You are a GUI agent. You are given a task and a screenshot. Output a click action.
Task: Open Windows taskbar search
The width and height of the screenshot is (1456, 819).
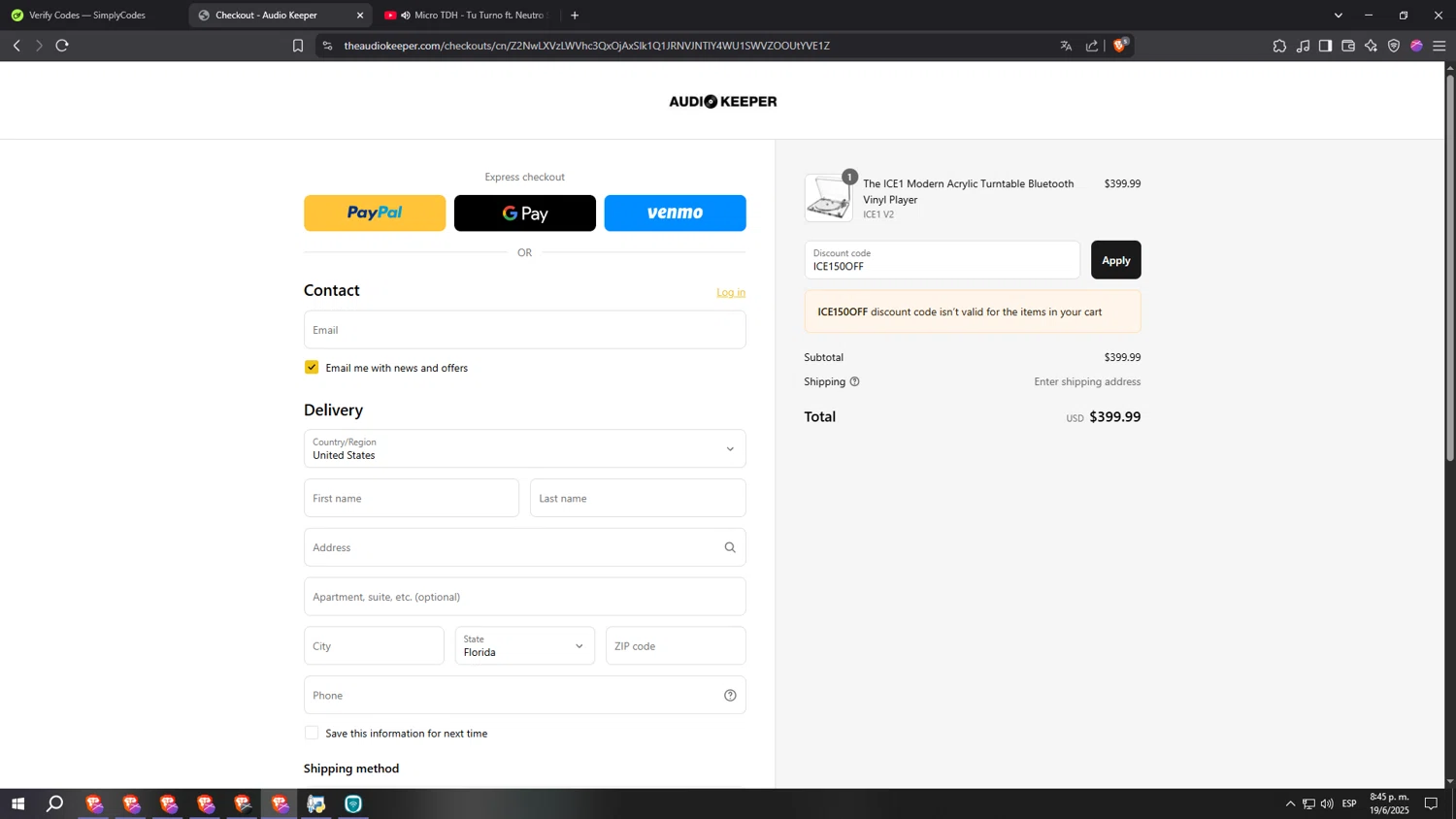[x=55, y=803]
